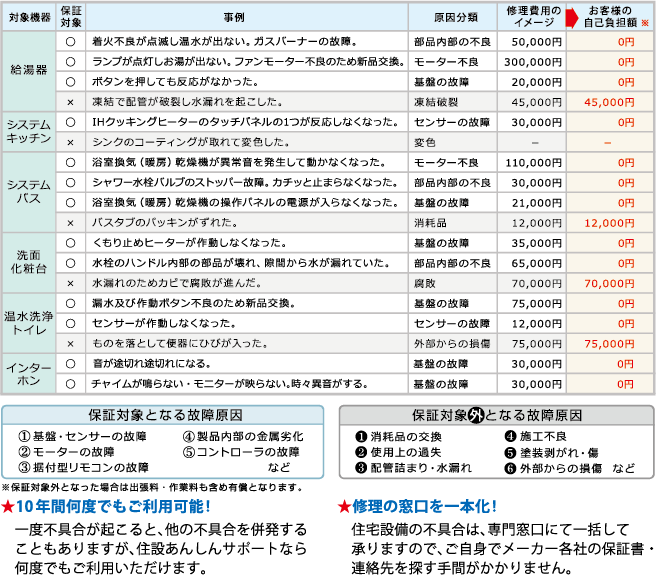Image resolution: width=656 pixels, height=575 pixels.
Task: Click the 保証対象外となる故障原因 grey heading
Action: pyautogui.click(x=497, y=415)
